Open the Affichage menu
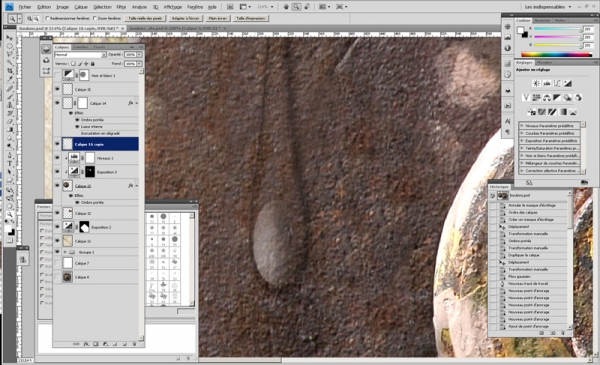600x365 pixels. pyautogui.click(x=173, y=7)
